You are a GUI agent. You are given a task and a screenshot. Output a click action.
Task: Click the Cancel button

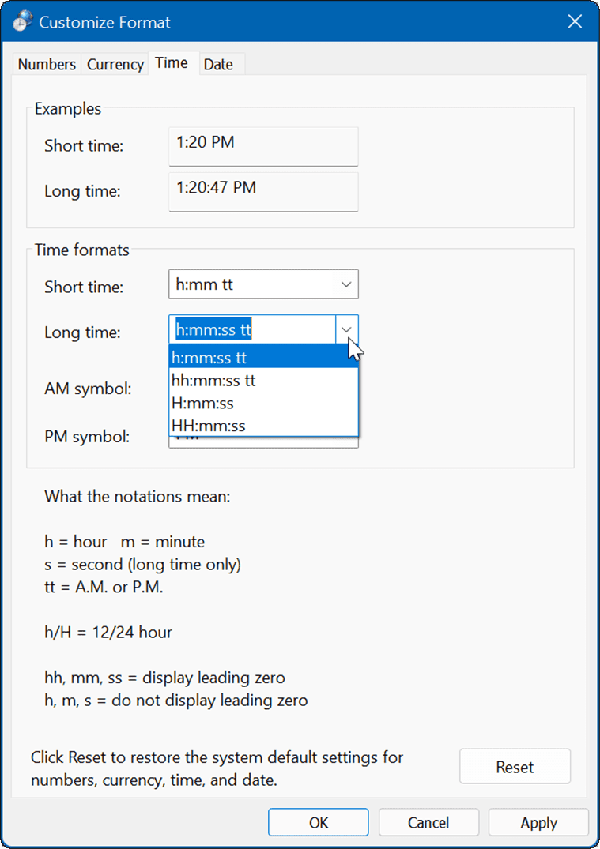tap(428, 822)
